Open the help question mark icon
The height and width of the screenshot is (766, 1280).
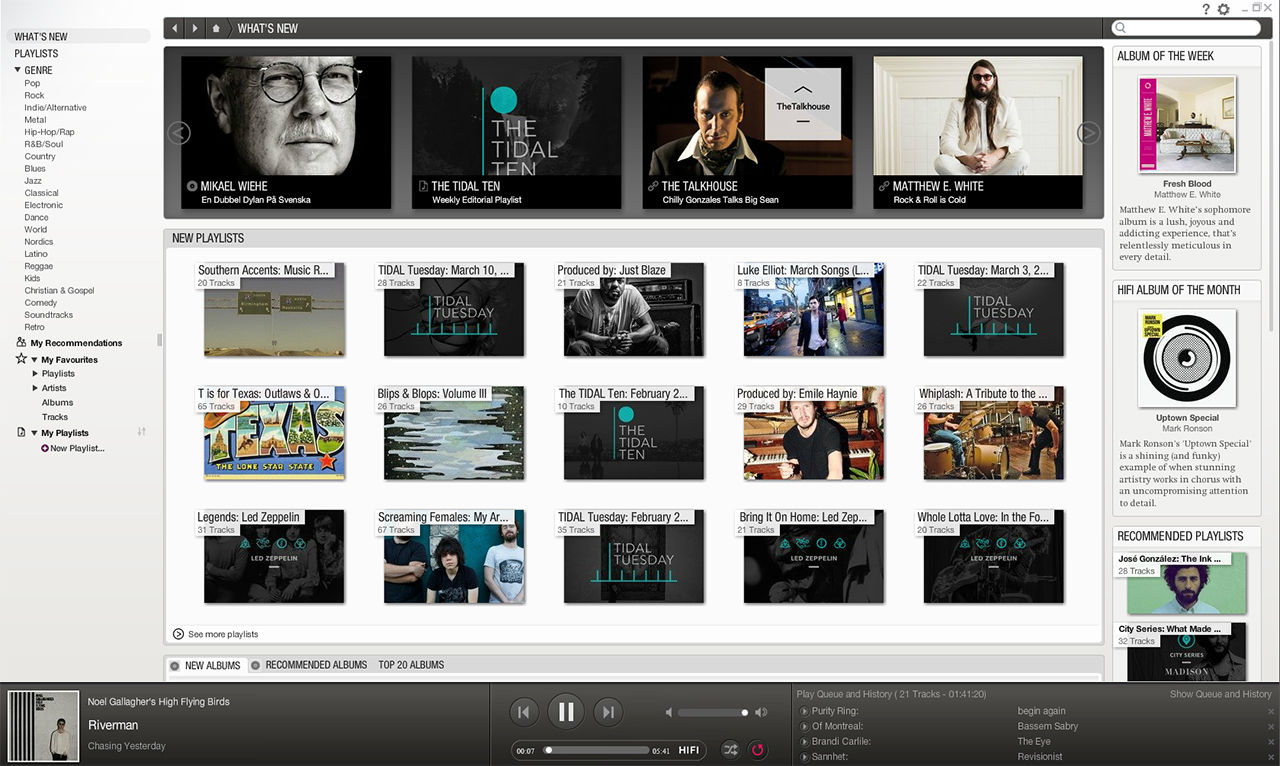coord(1206,9)
